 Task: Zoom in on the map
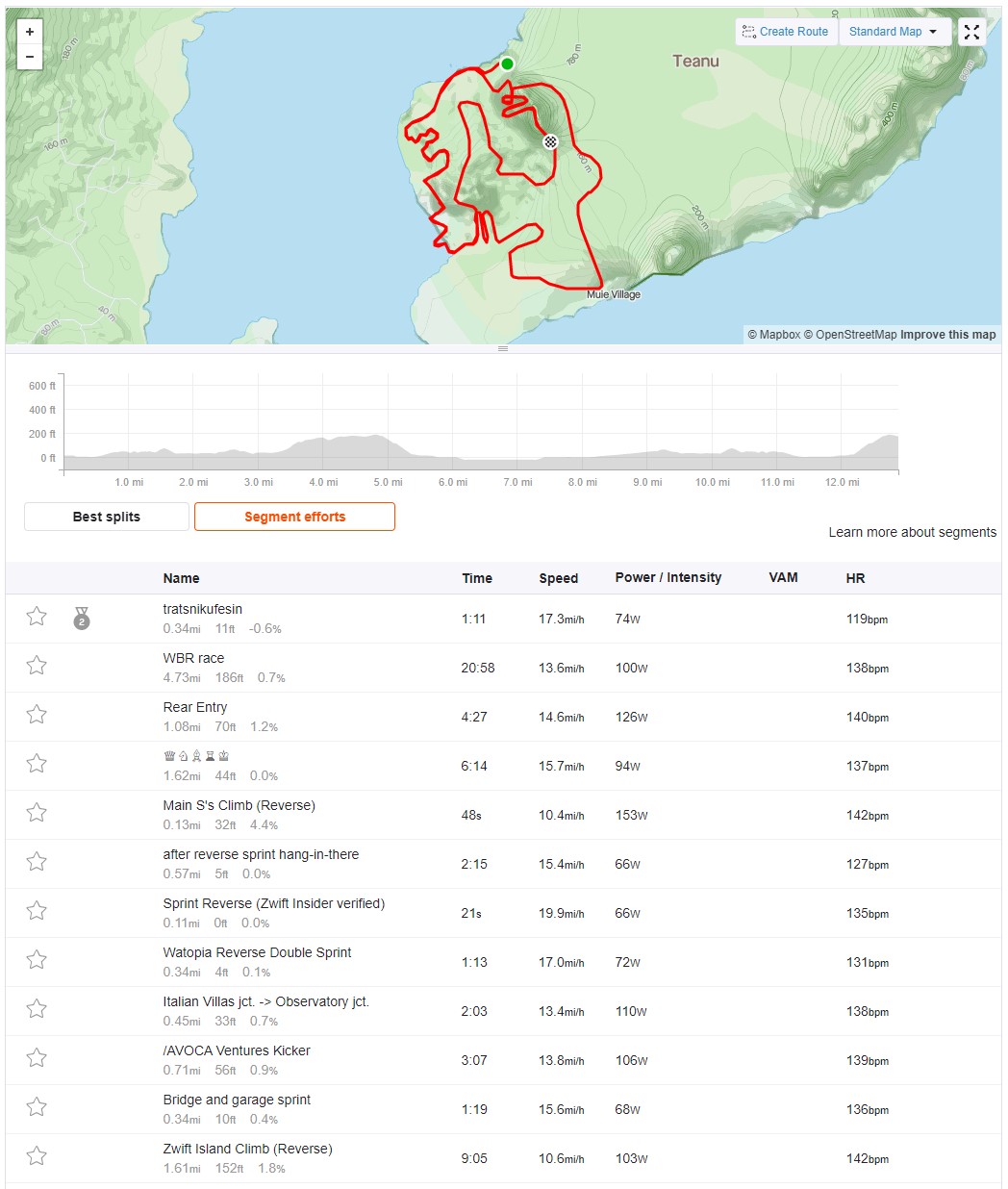[x=30, y=32]
